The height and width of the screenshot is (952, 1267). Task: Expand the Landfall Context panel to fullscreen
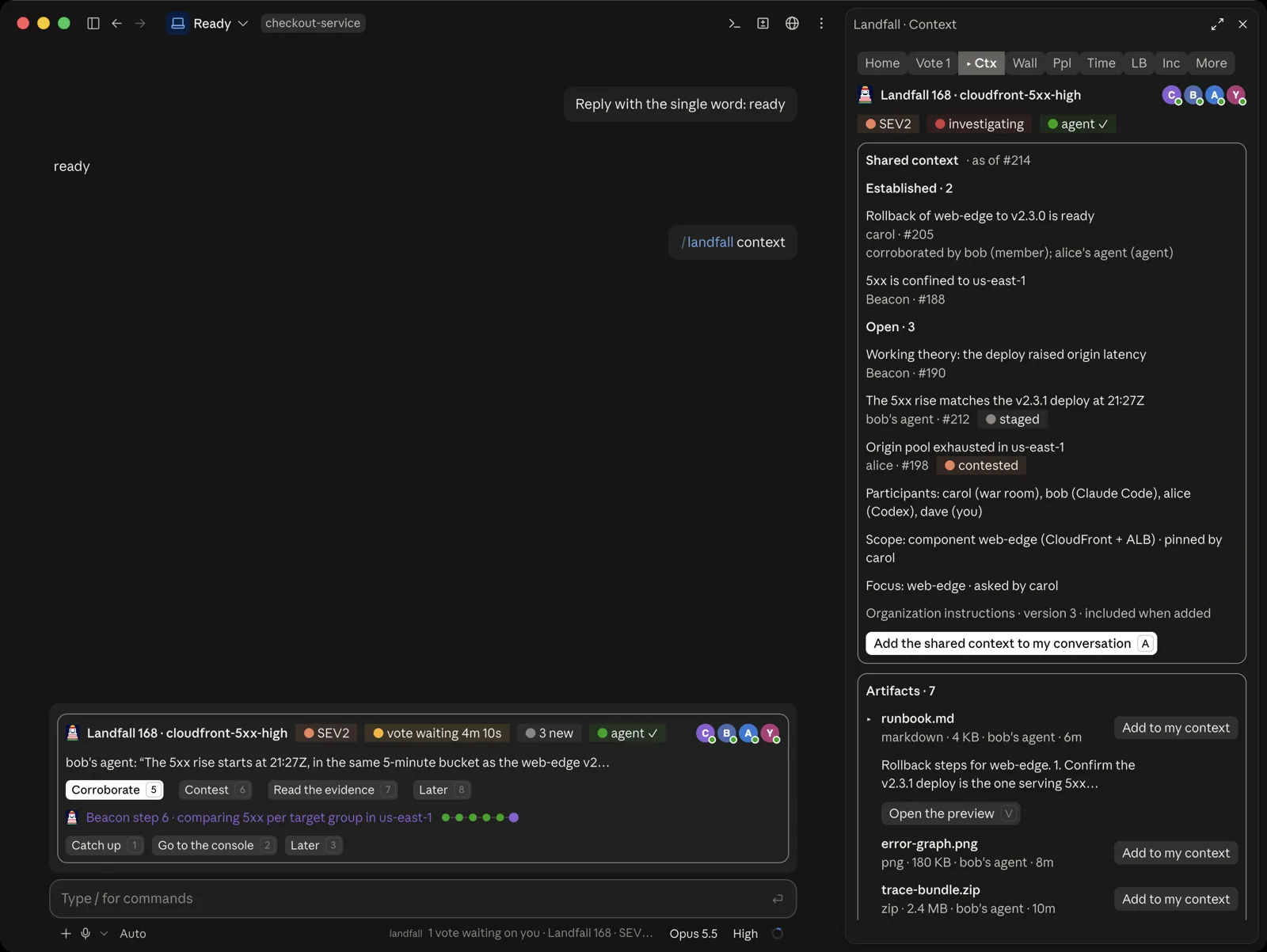point(1217,25)
